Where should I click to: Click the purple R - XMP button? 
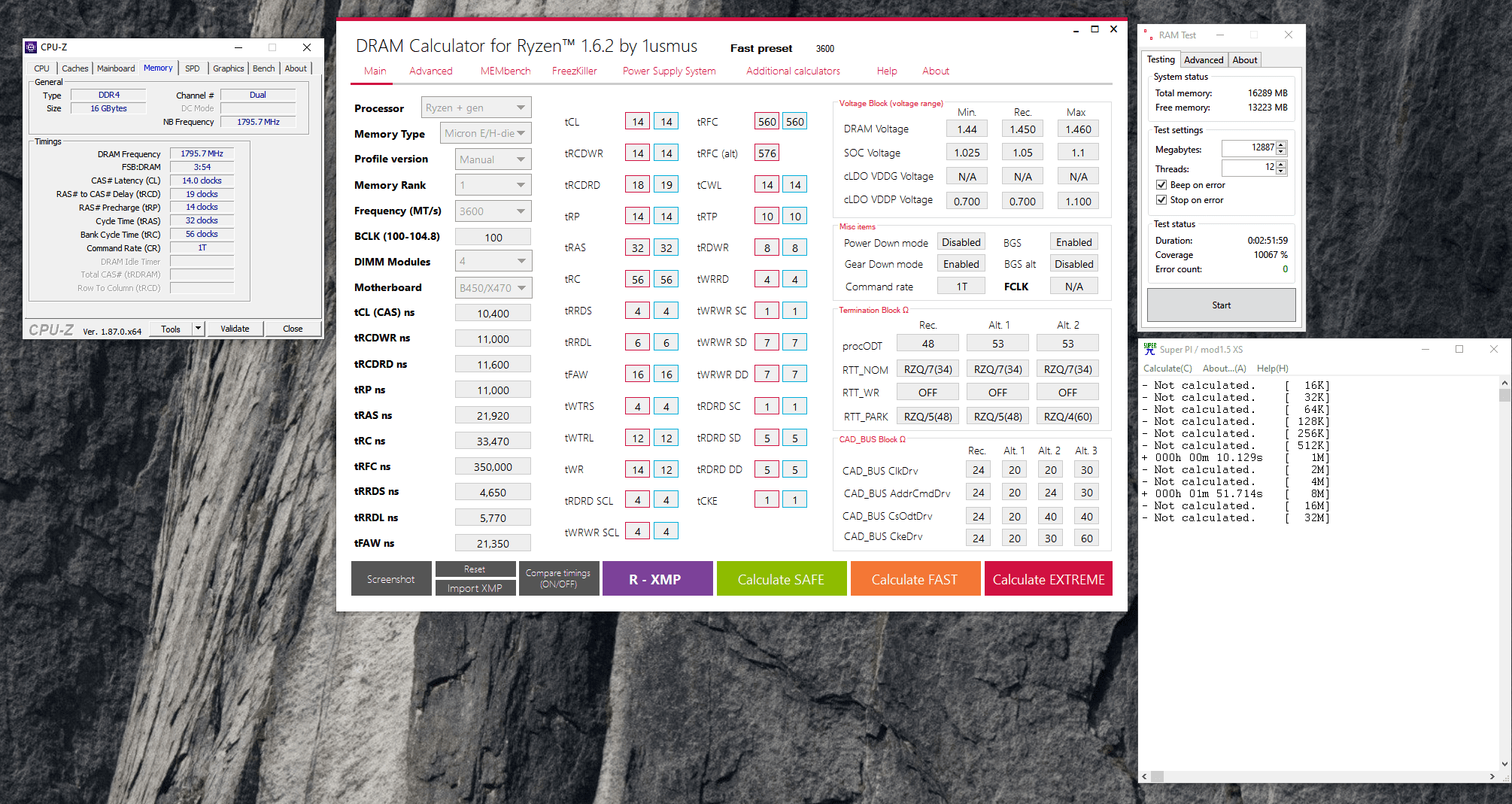[x=657, y=579]
